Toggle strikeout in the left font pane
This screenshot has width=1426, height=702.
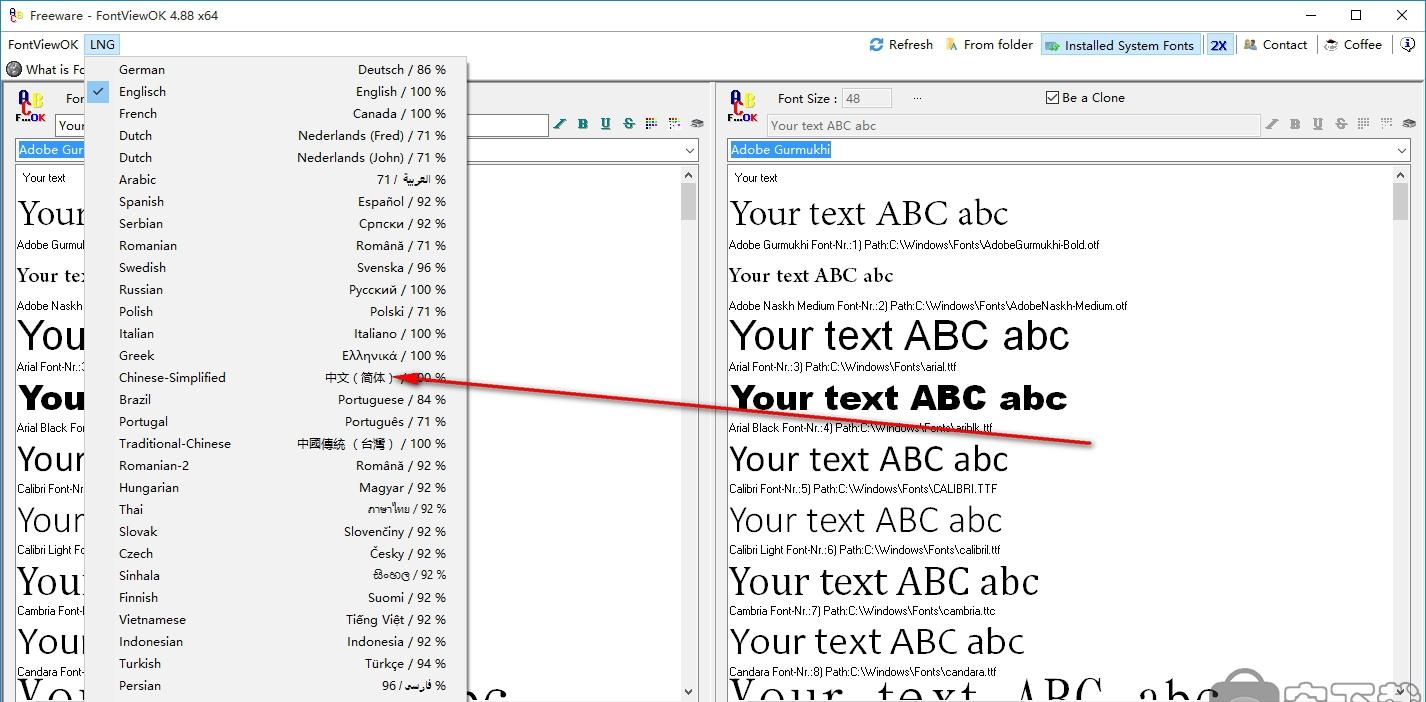click(x=629, y=124)
